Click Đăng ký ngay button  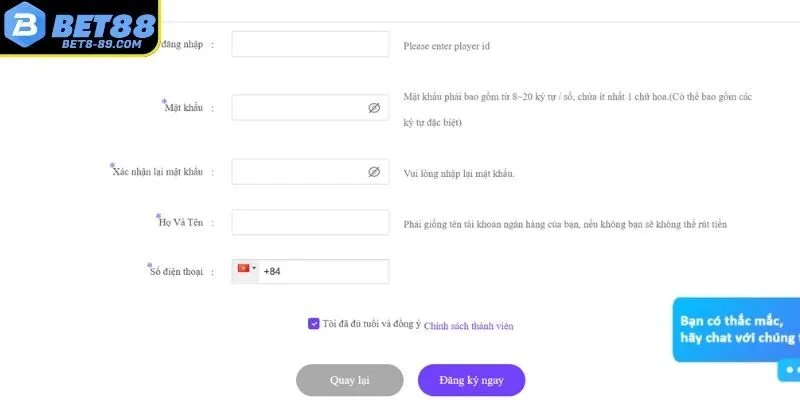[471, 380]
